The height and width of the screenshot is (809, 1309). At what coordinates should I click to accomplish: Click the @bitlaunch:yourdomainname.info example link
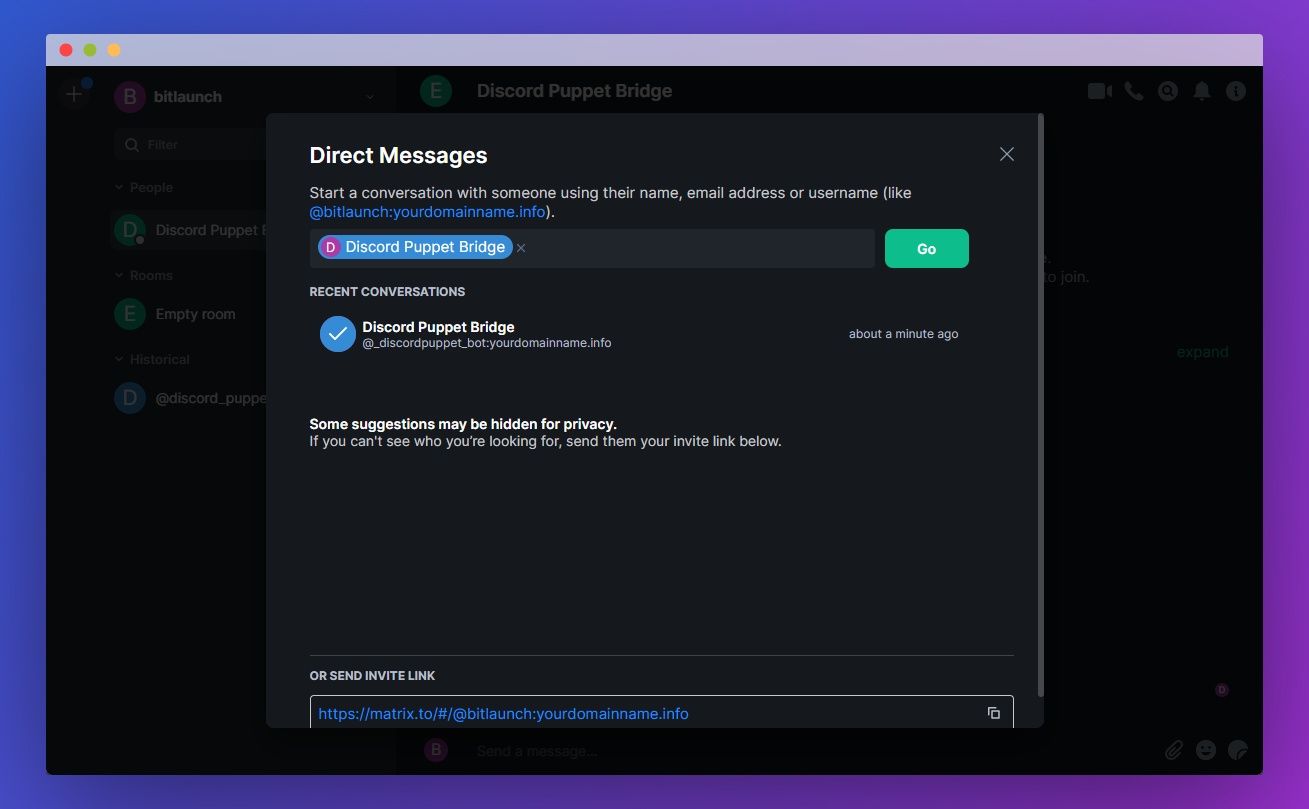click(x=428, y=212)
